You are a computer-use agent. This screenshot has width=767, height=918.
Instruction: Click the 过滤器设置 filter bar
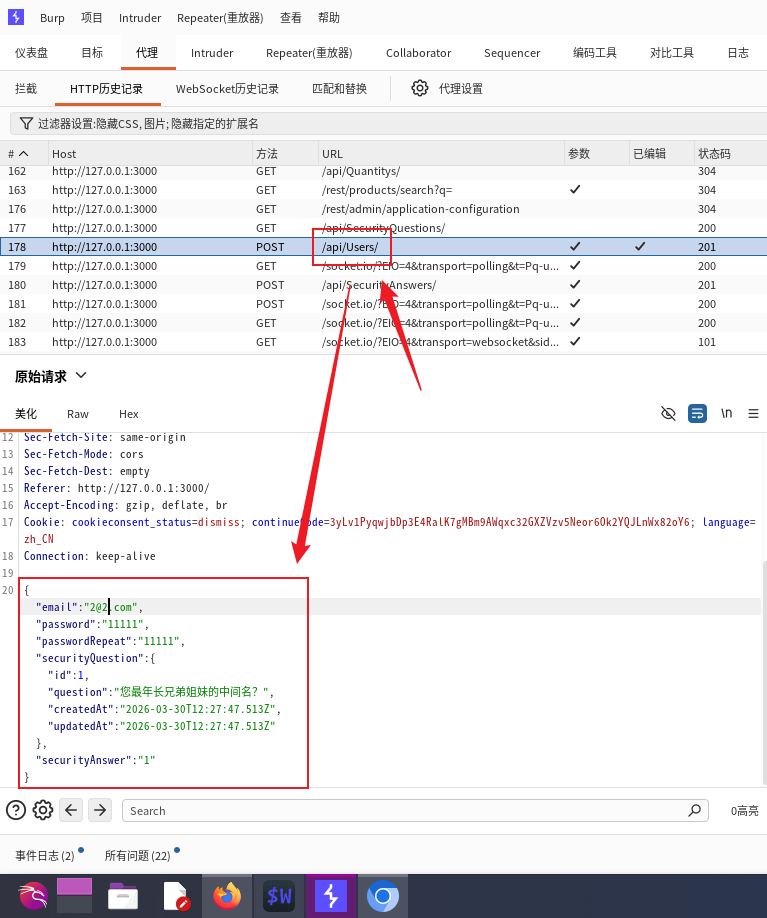pyautogui.click(x=389, y=124)
